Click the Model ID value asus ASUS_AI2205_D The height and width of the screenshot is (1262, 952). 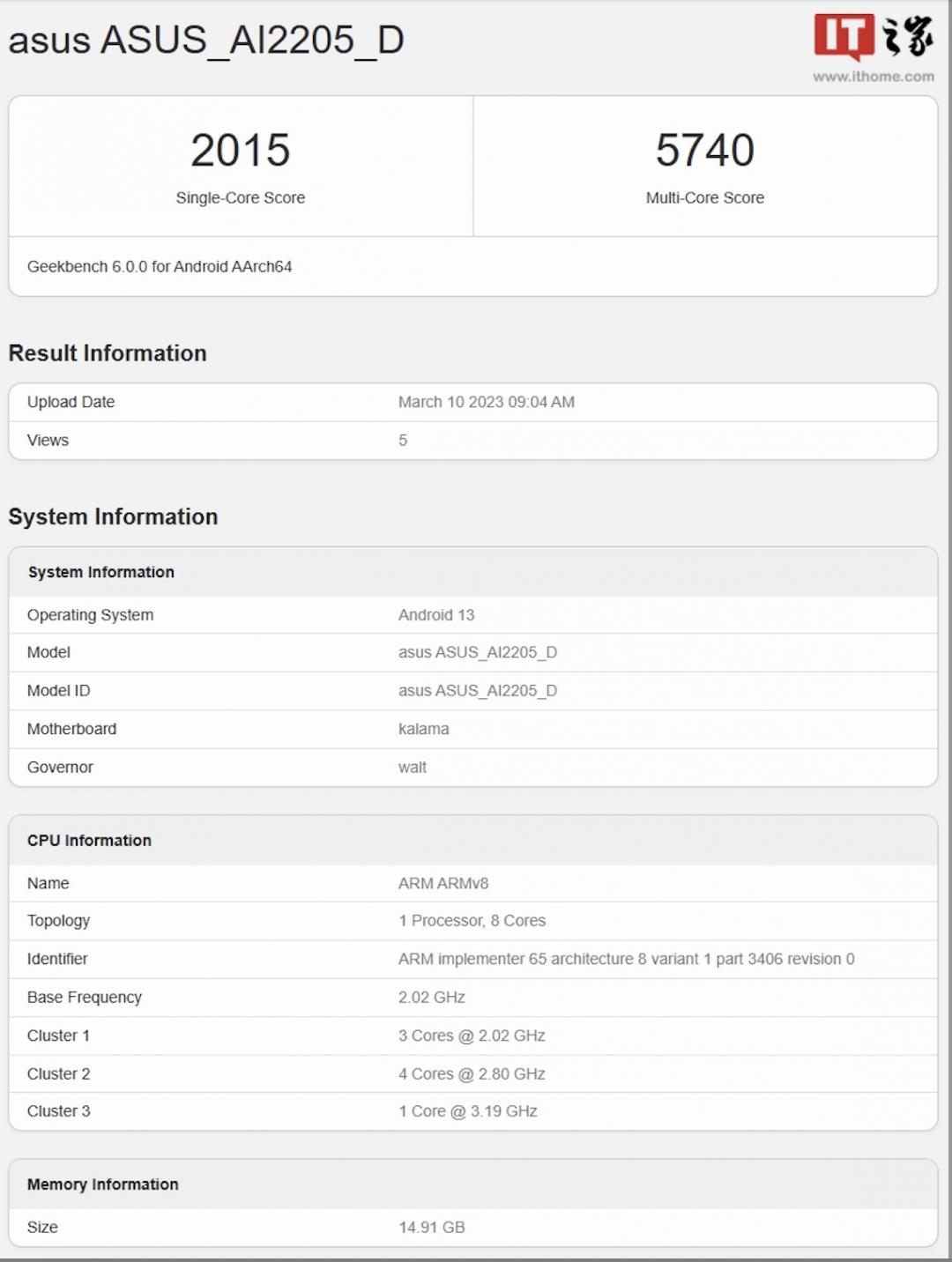pyautogui.click(x=477, y=691)
